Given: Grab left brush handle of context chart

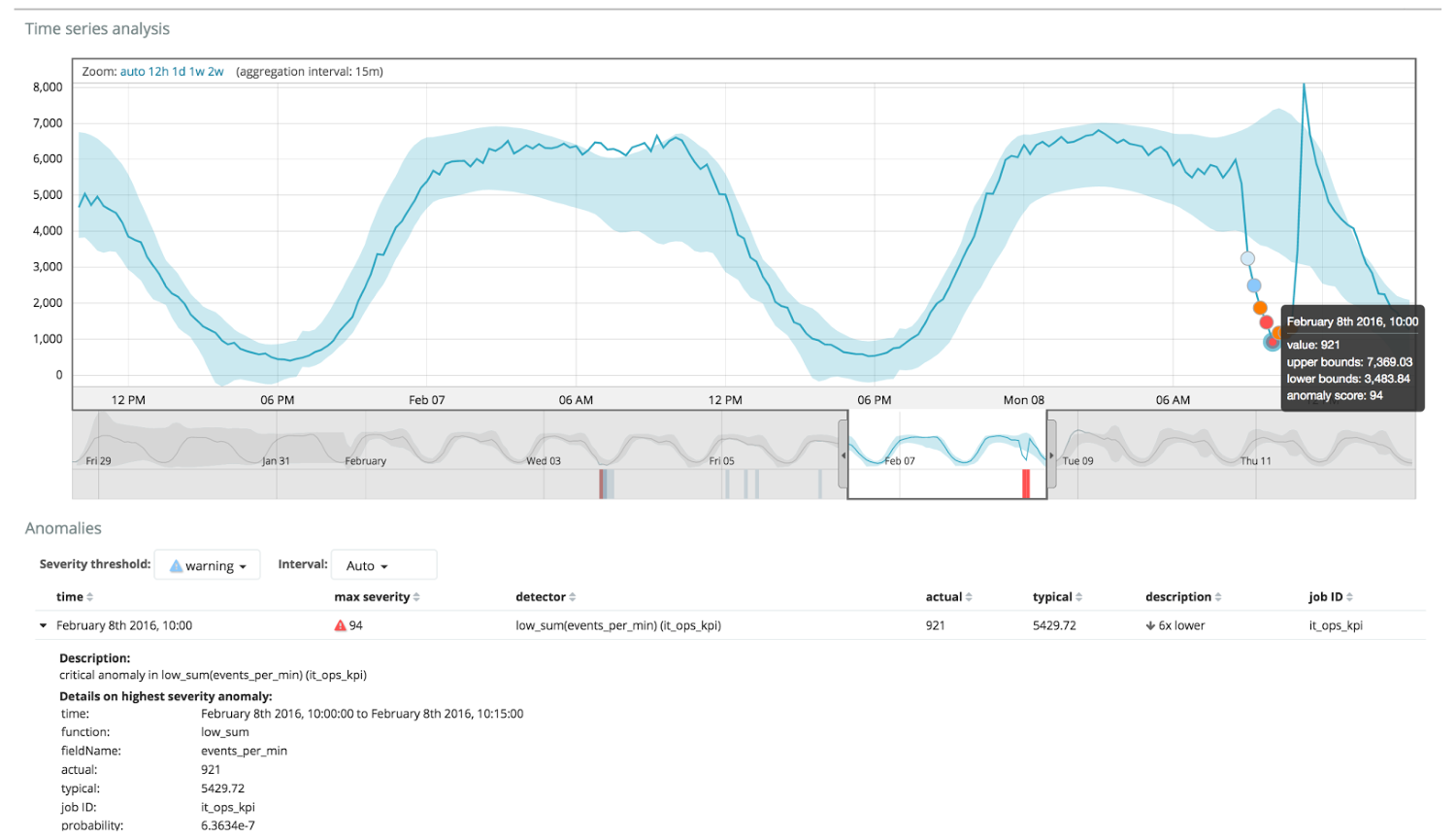Looking at the screenshot, I should tap(844, 454).
